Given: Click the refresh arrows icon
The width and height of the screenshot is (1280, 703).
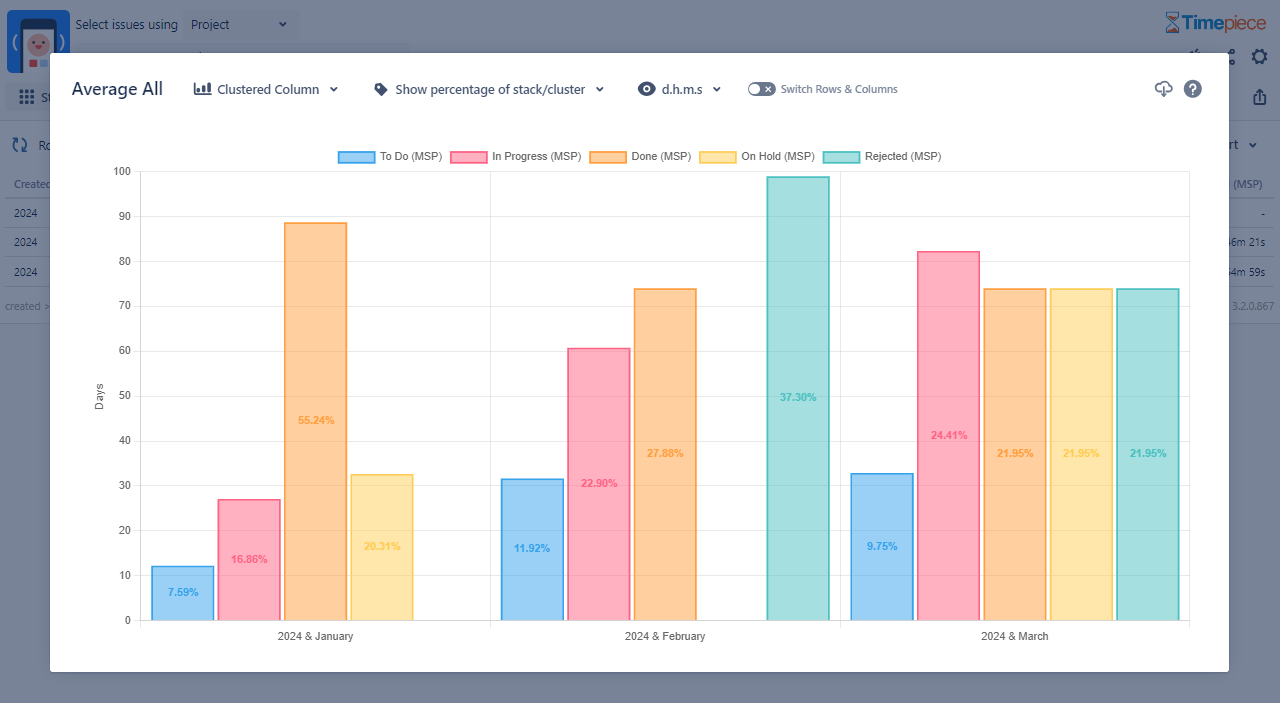Looking at the screenshot, I should (x=20, y=145).
